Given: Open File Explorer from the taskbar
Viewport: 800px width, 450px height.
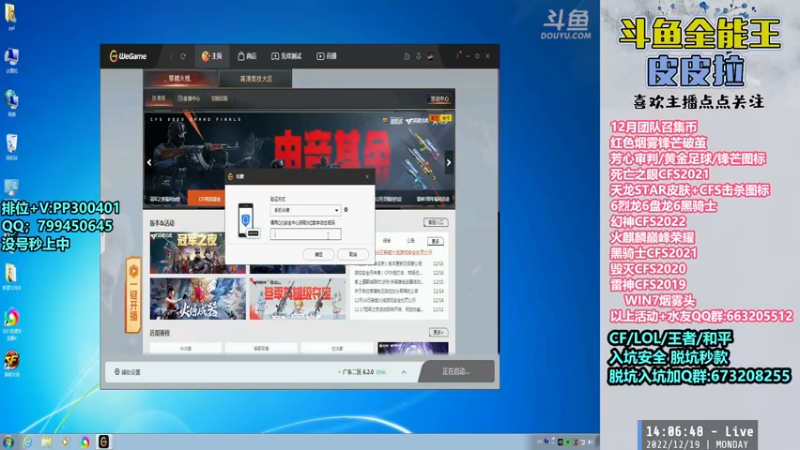Looking at the screenshot, I should click(x=46, y=442).
